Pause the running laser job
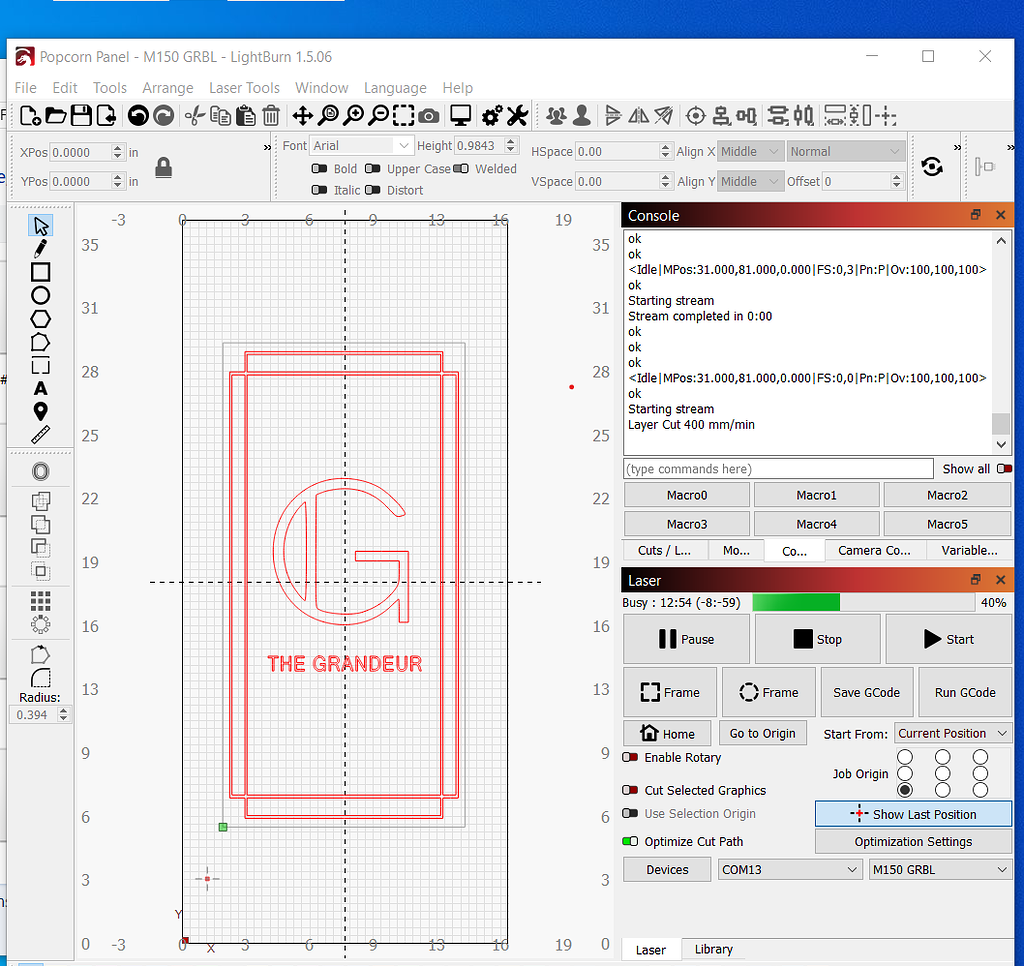The image size is (1024, 966). [686, 640]
